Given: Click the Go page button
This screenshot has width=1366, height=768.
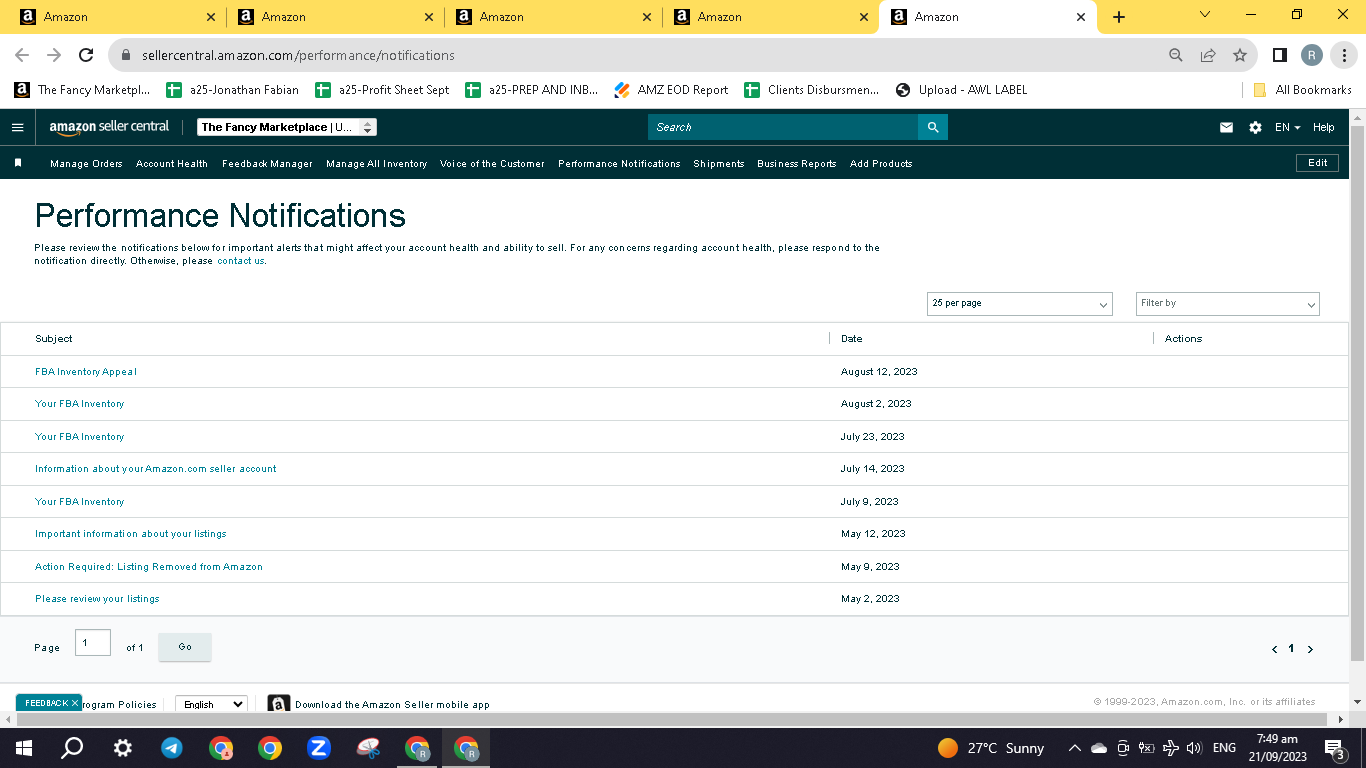Looking at the screenshot, I should pyautogui.click(x=185, y=647).
